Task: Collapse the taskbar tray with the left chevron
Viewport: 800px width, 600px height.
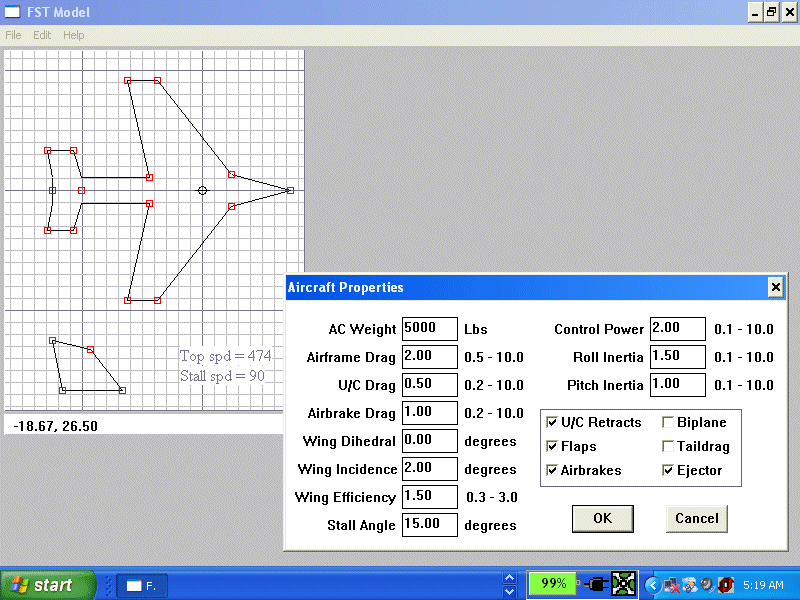Action: (x=653, y=585)
